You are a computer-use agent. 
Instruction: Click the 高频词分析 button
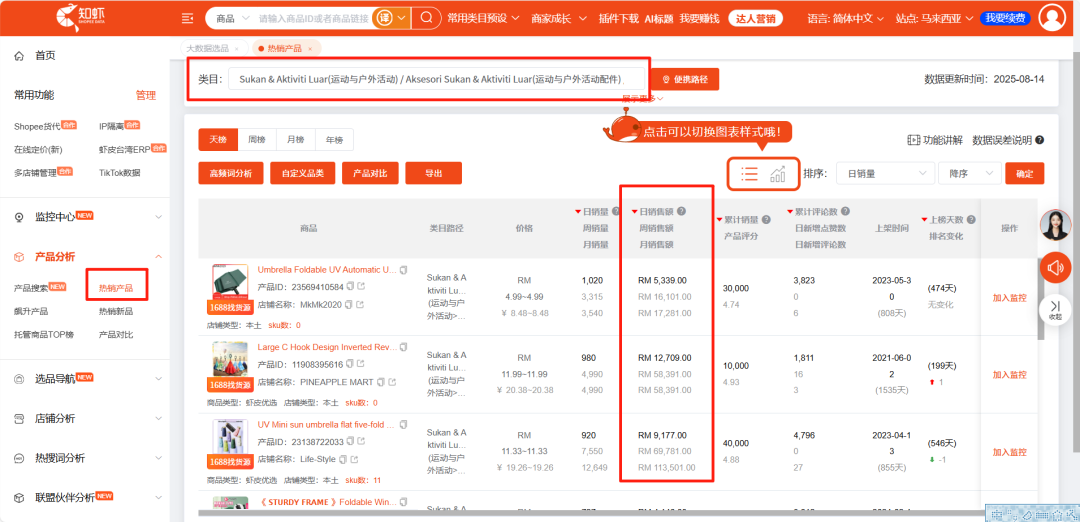click(x=230, y=174)
